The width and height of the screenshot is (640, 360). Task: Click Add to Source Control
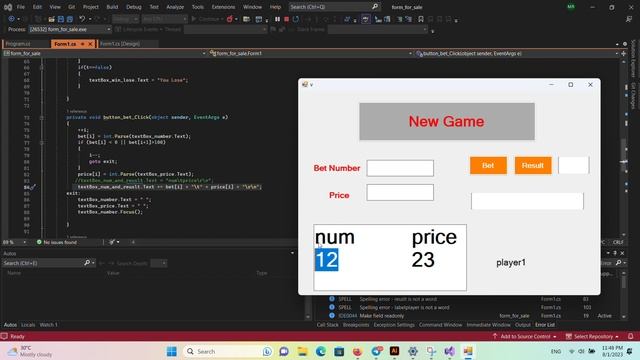pyautogui.click(x=525, y=336)
